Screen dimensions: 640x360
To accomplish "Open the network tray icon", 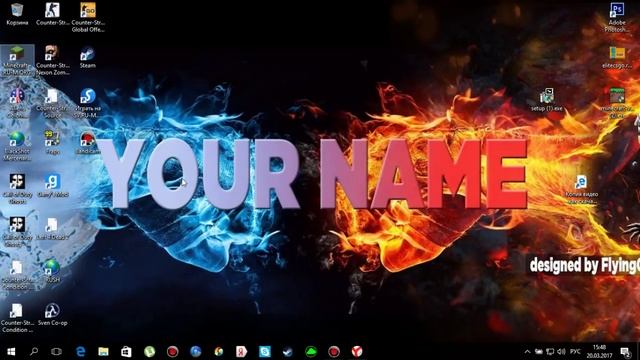I will (550, 351).
